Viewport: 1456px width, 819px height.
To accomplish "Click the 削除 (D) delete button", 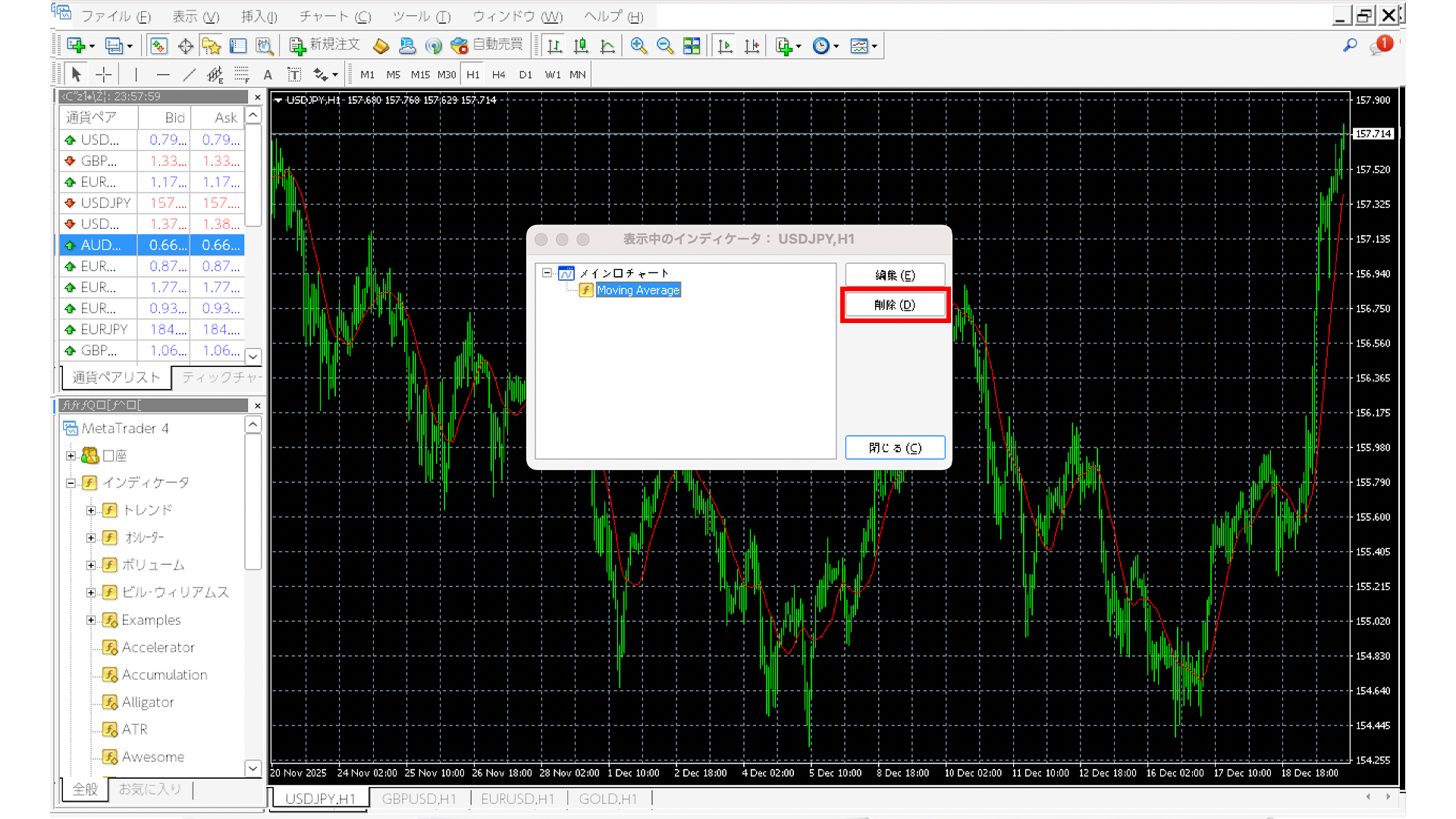I will pyautogui.click(x=895, y=305).
